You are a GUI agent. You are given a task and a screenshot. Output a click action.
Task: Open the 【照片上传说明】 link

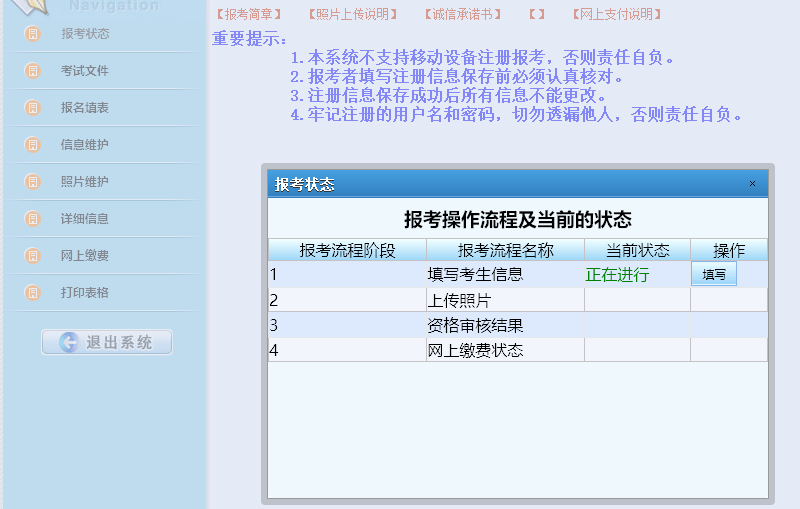(350, 15)
